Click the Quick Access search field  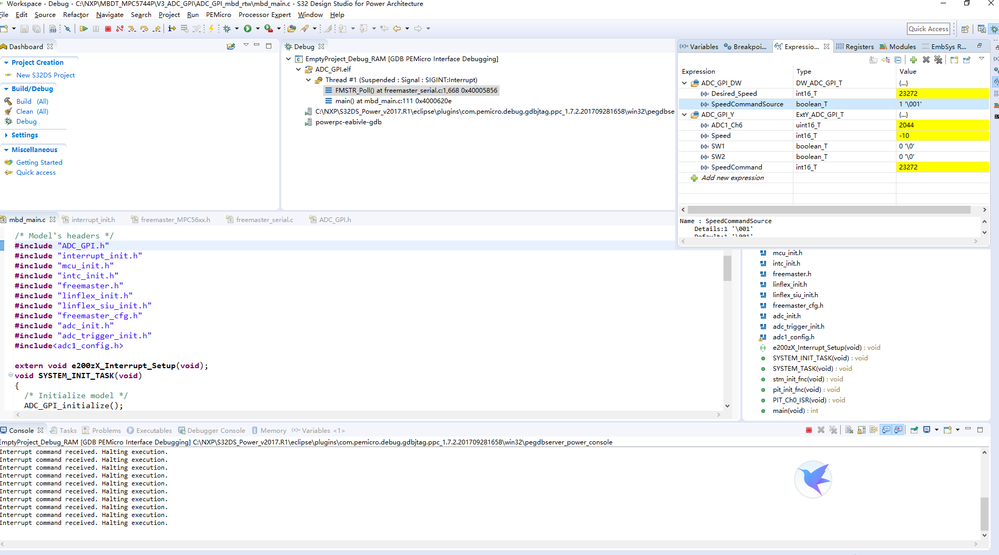point(928,29)
